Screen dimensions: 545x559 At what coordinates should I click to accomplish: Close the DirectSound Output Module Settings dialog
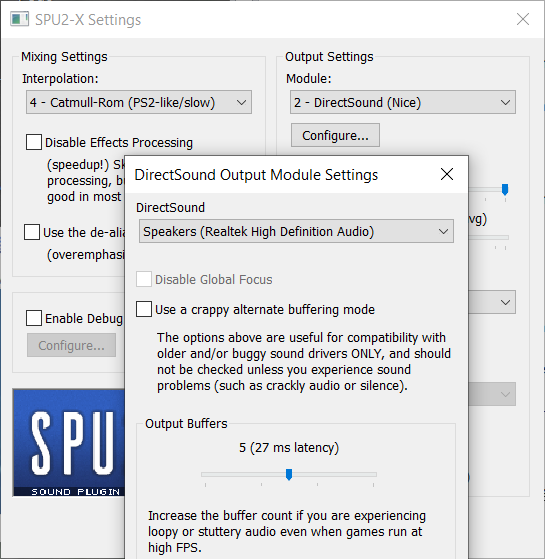pyautogui.click(x=447, y=174)
